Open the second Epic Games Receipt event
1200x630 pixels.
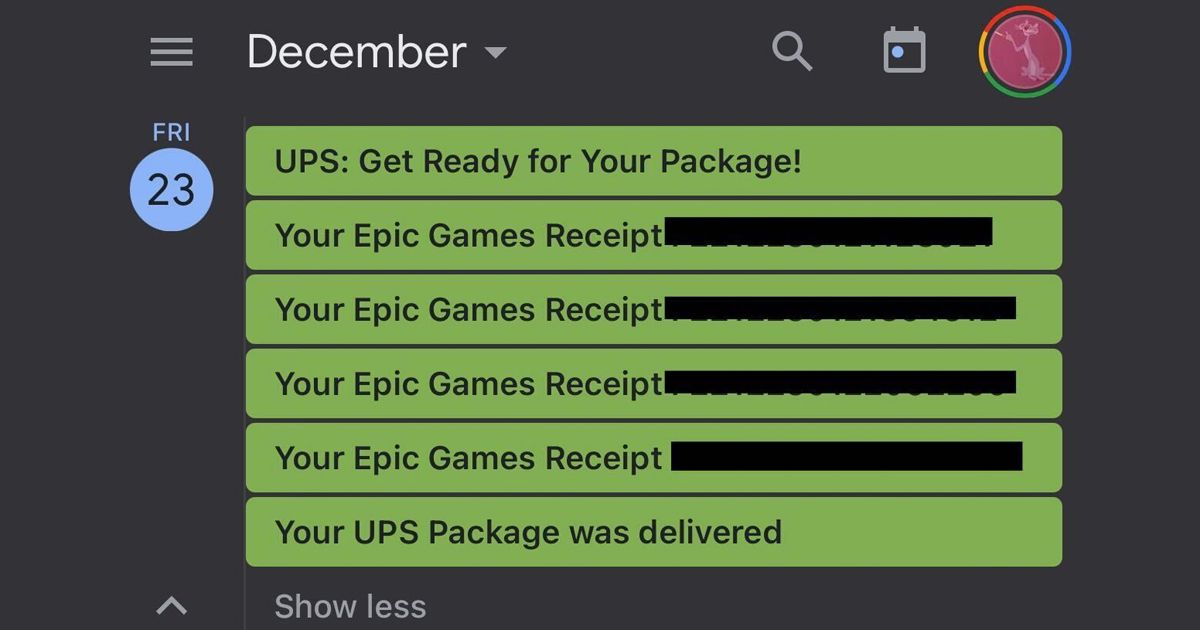coord(654,309)
